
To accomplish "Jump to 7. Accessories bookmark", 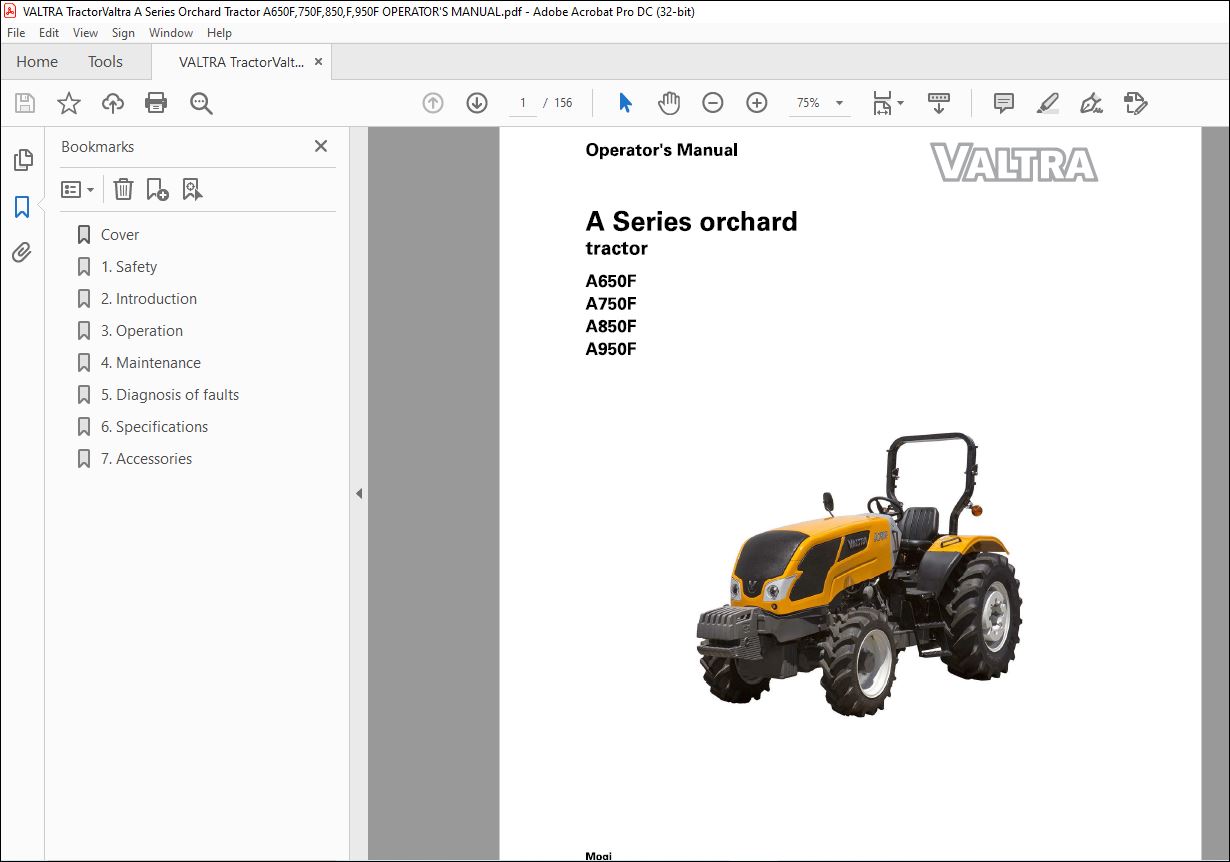I will (147, 459).
